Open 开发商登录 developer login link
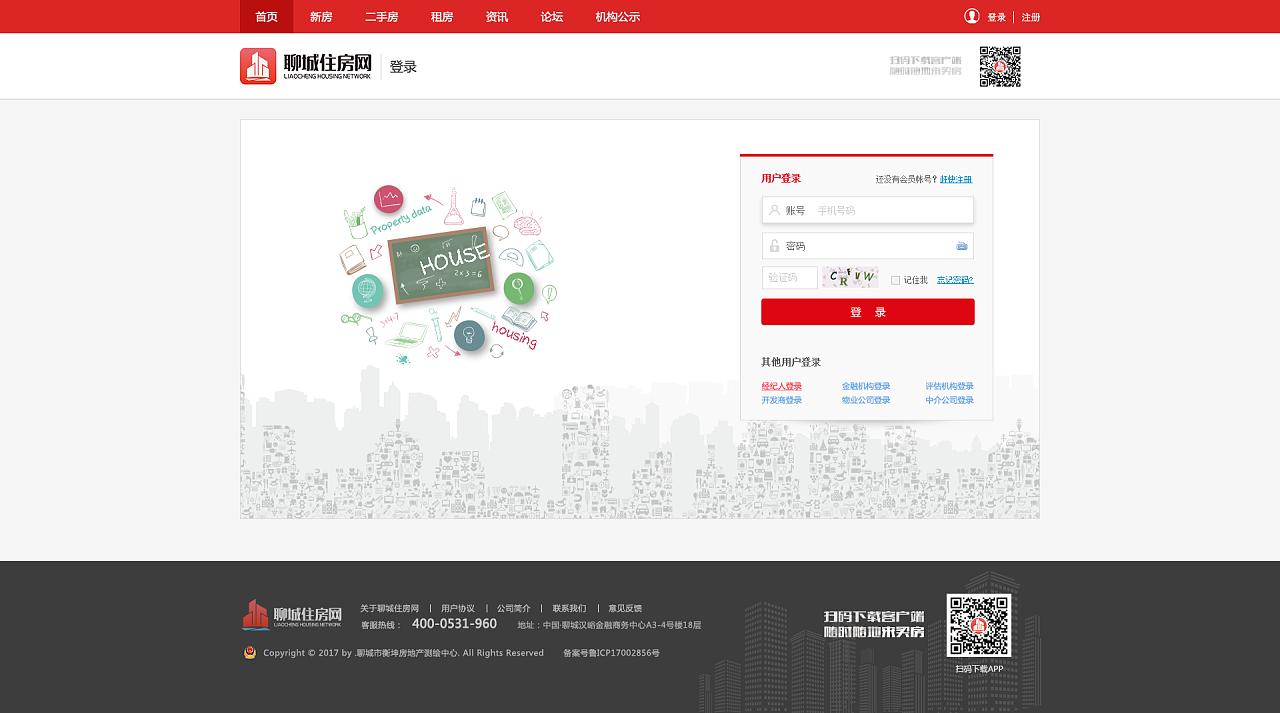The width and height of the screenshot is (1280, 713). click(x=781, y=400)
